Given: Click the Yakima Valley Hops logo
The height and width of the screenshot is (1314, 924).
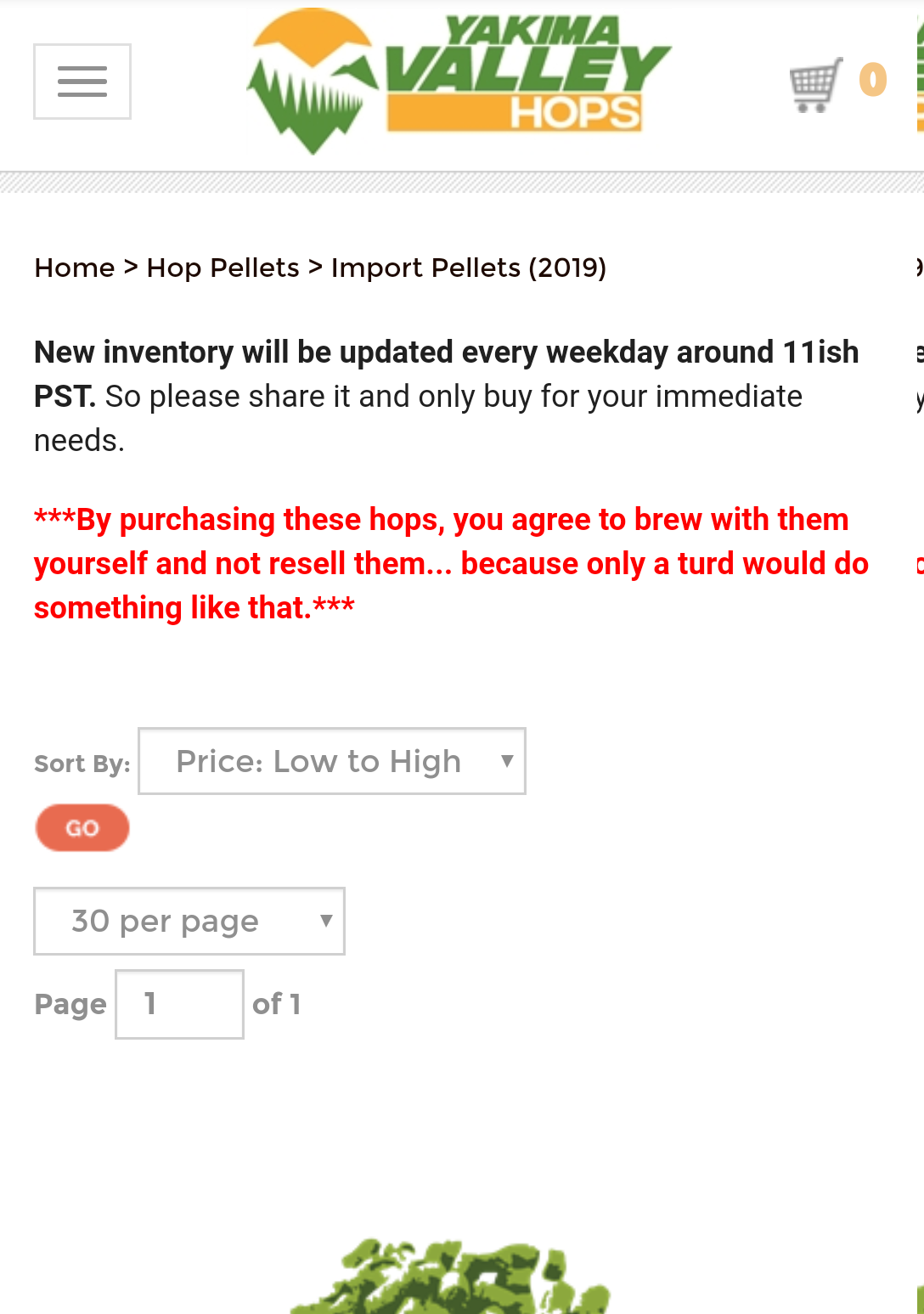Looking at the screenshot, I should tap(459, 82).
